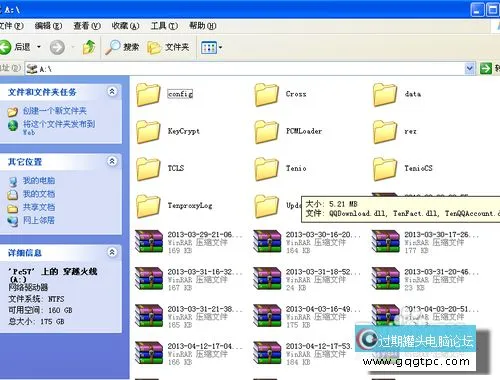The image size is (500, 380).
Task: Click the Back (后退) arrow button
Action: point(6,47)
